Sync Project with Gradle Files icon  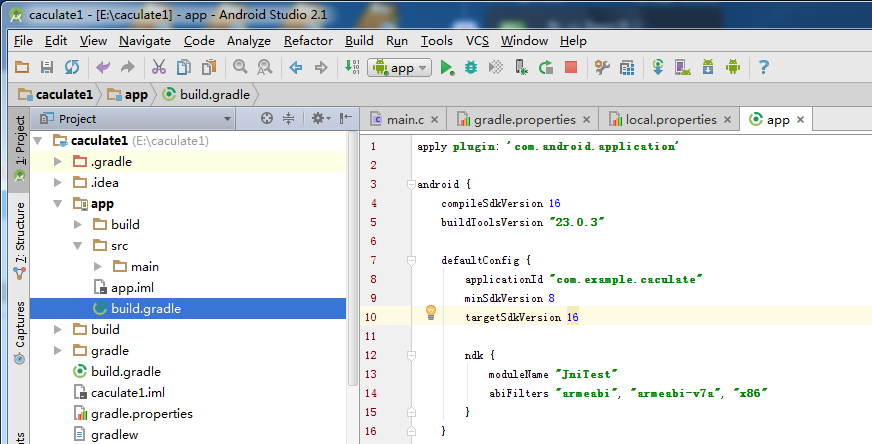coord(658,67)
